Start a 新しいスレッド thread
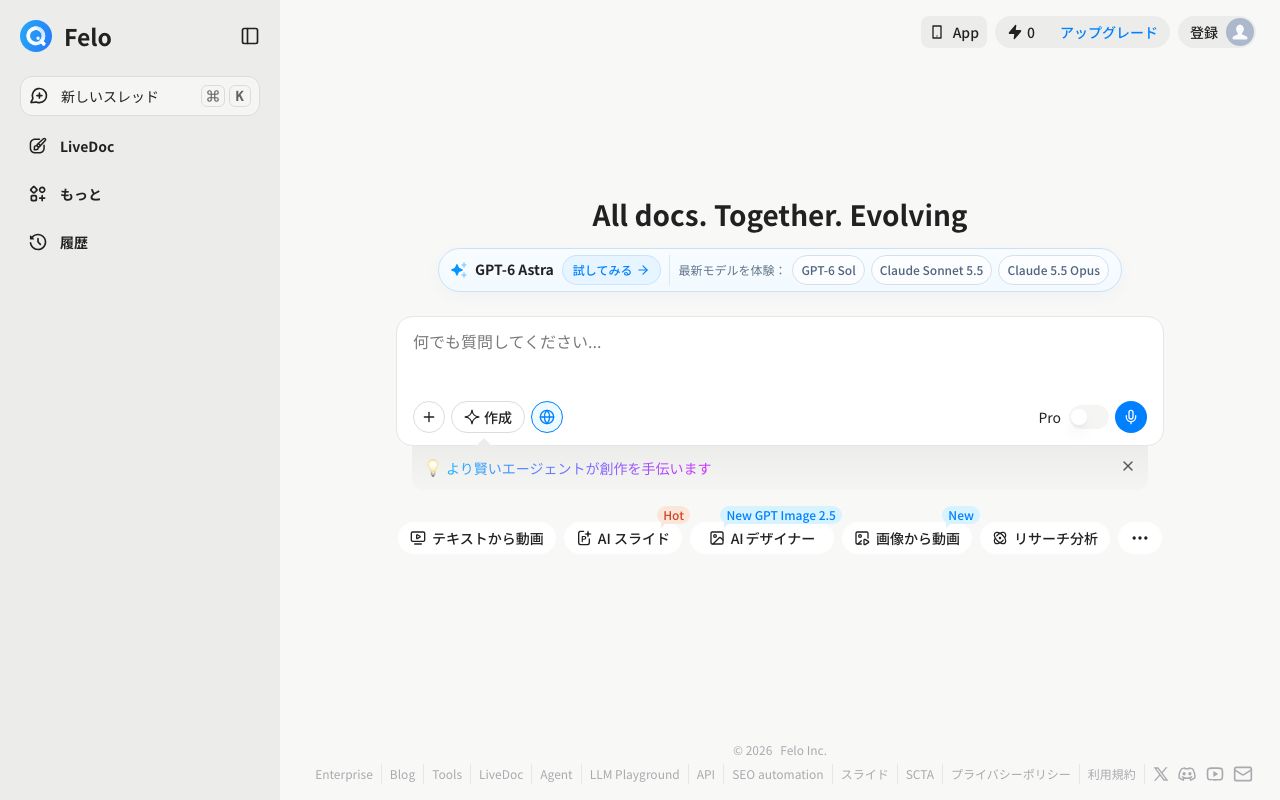 [140, 96]
